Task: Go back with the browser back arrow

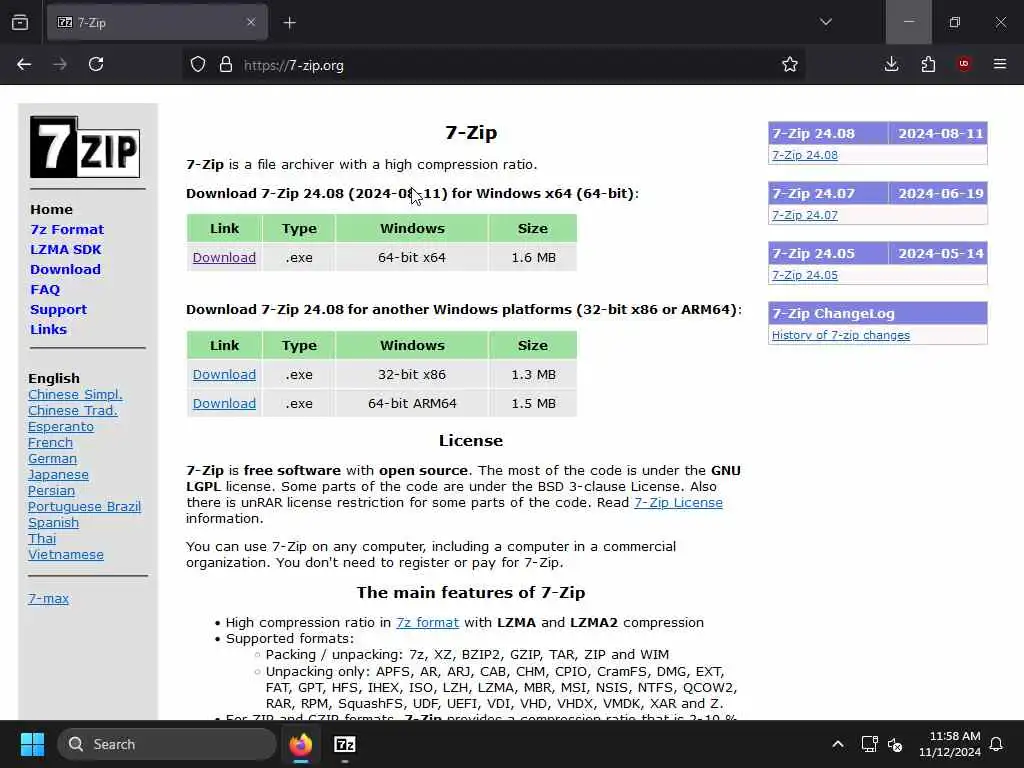Action: (24, 64)
